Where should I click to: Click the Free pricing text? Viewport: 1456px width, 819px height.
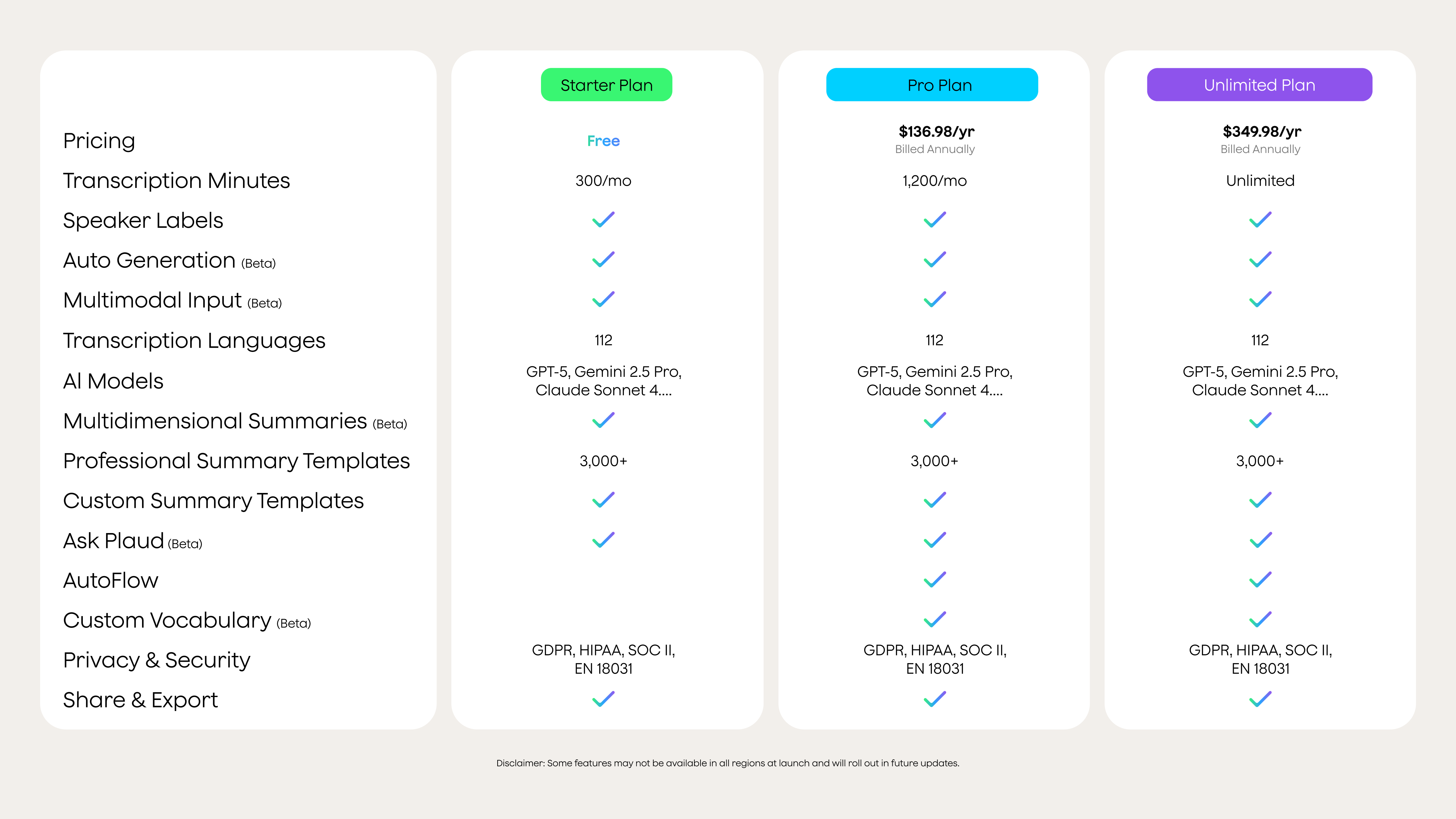pyautogui.click(x=603, y=141)
